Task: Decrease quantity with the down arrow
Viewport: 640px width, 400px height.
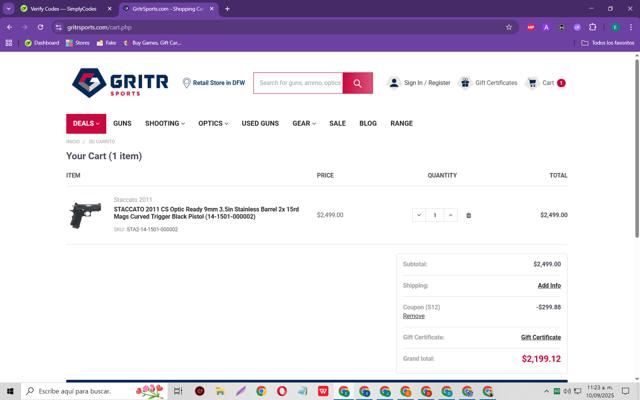Action: coord(419,215)
